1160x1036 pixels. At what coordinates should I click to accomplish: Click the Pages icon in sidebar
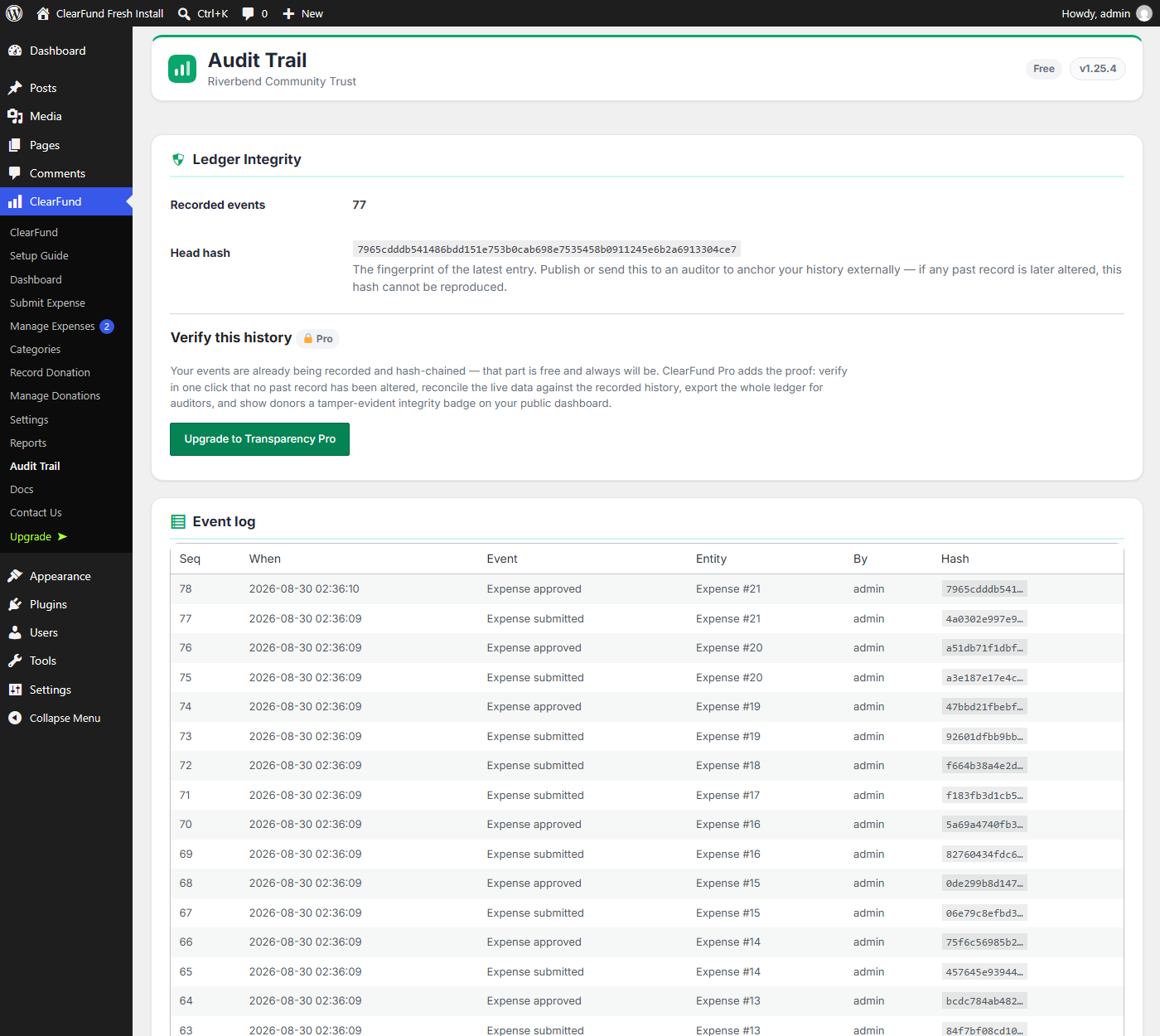tap(15, 145)
